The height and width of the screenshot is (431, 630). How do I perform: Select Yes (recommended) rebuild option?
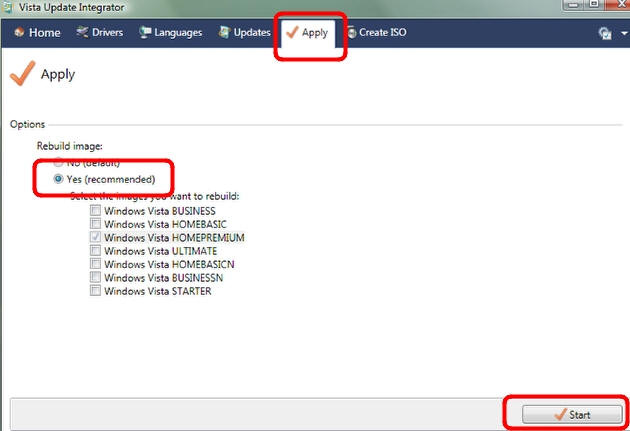pyautogui.click(x=59, y=179)
